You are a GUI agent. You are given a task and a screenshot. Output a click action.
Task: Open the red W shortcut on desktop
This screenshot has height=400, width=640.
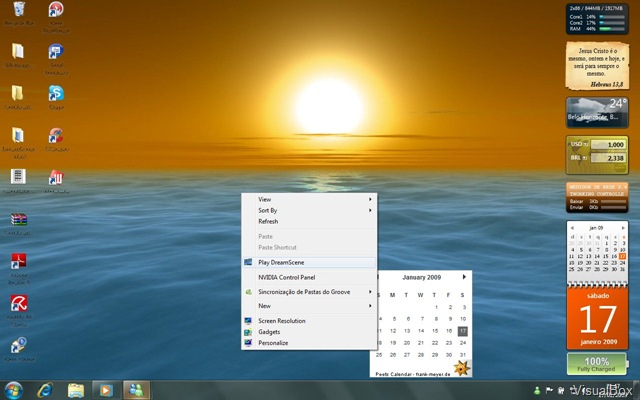56,178
